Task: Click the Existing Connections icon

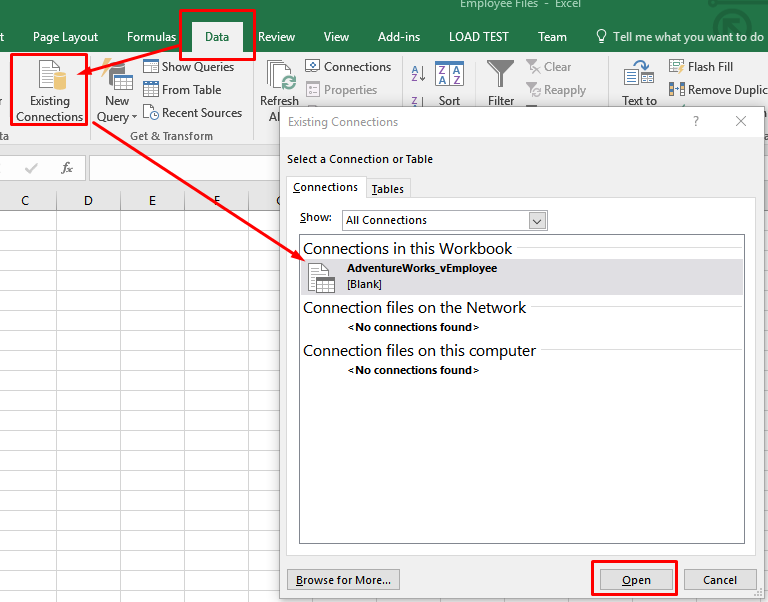Action: tap(49, 77)
